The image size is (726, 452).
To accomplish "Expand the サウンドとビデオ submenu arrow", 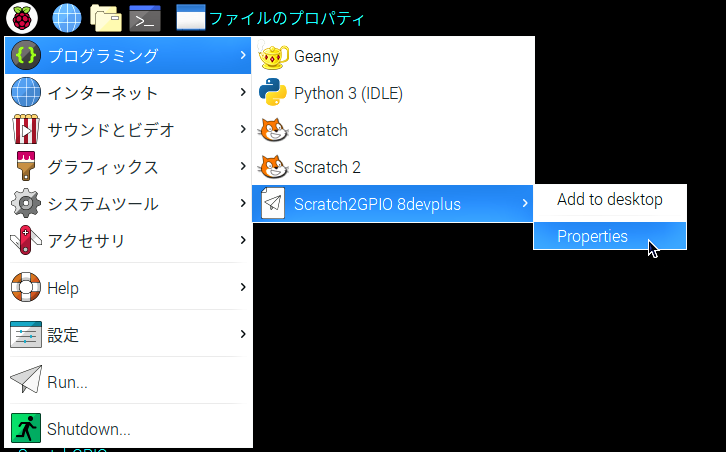I will pyautogui.click(x=243, y=129).
